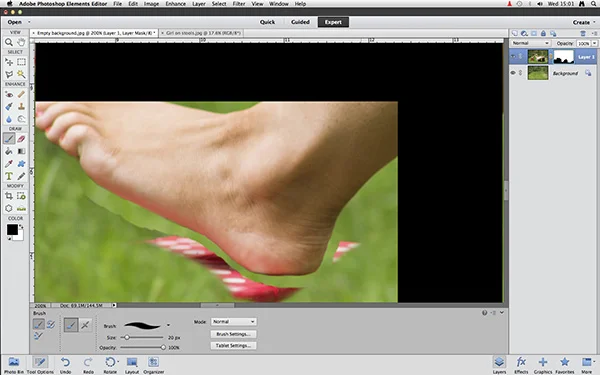The image size is (600, 375).
Task: Choose Brush mode in tool options
Action: click(x=38, y=324)
